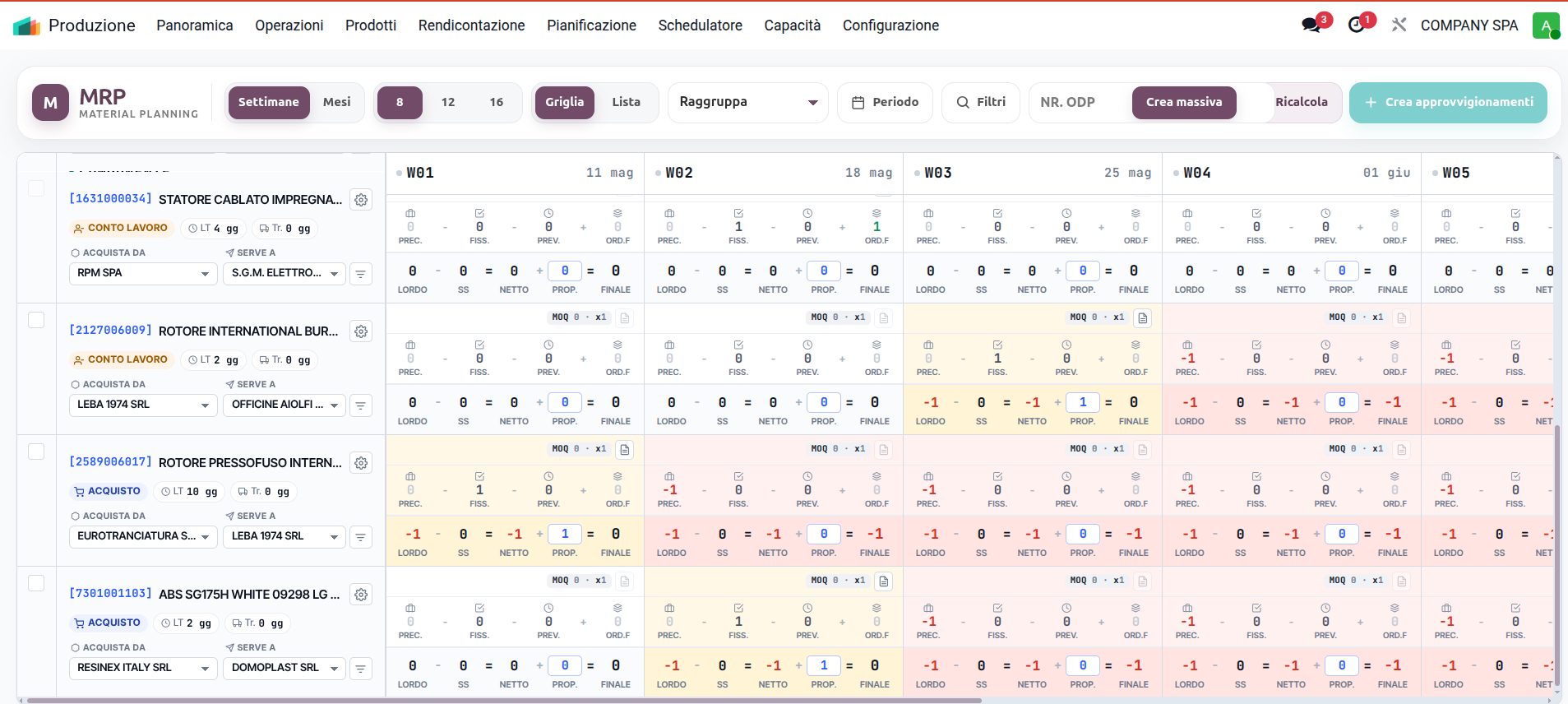Open document icon in W04 ROTORE INTERNATIONAL cell
Image resolution: width=1568 pixels, height=704 pixels.
1402,318
